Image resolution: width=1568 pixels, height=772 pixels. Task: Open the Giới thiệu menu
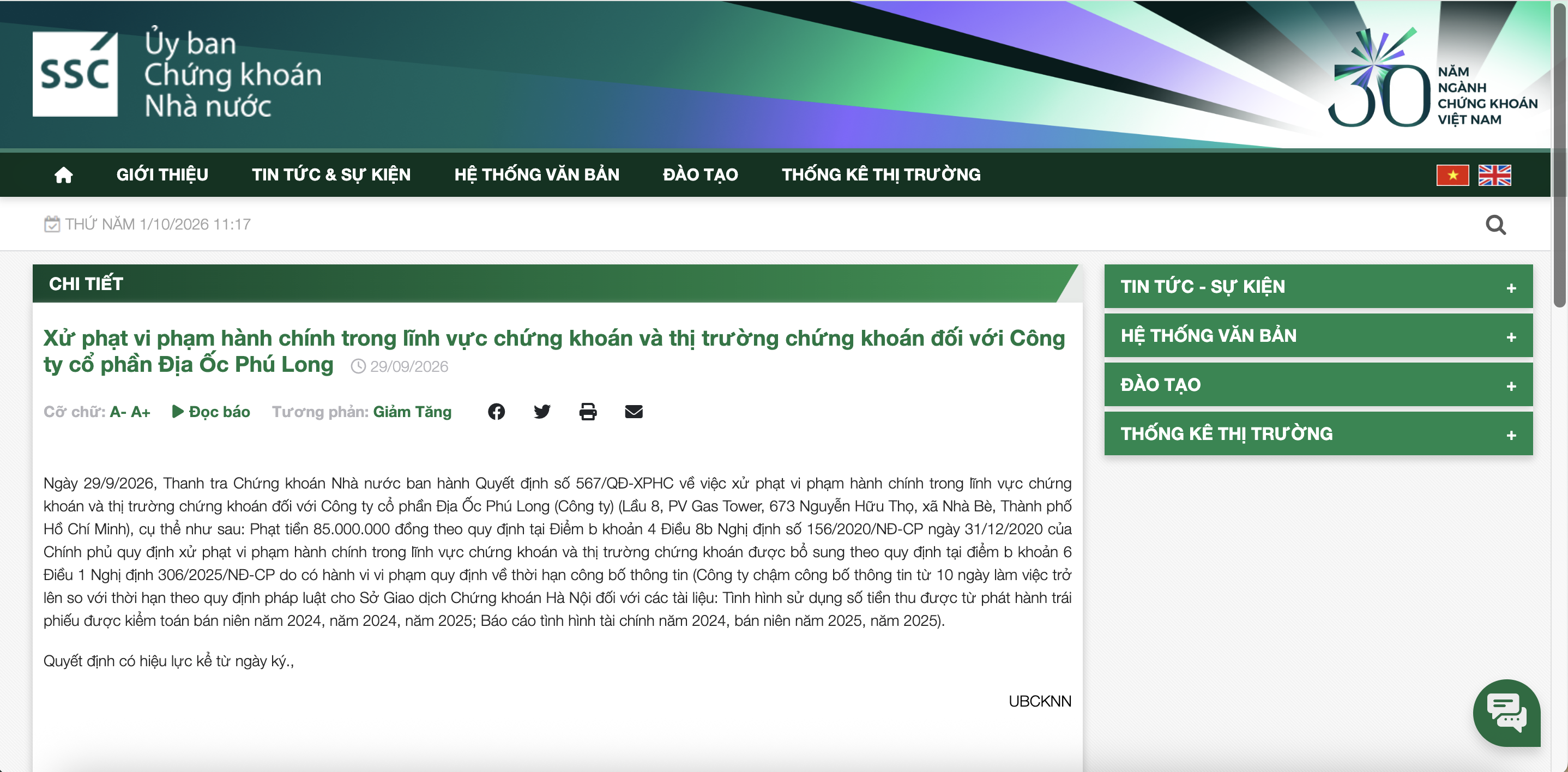[162, 174]
